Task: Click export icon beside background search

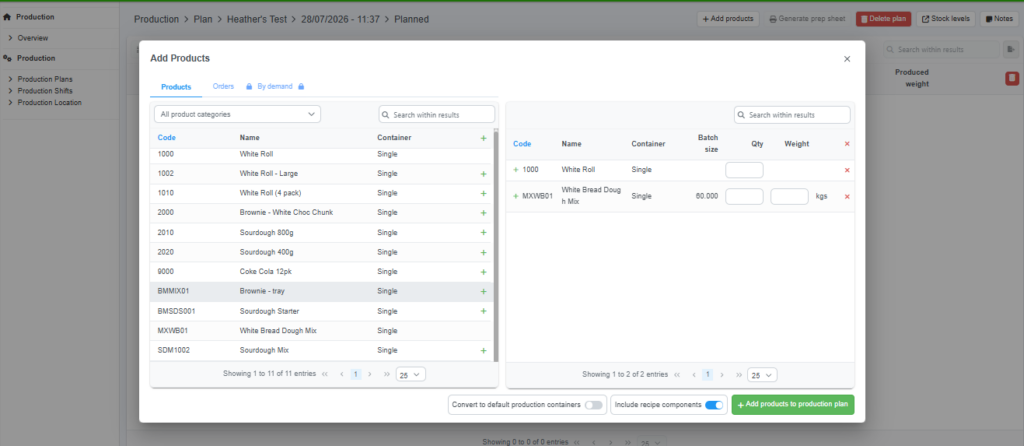Action: pyautogui.click(x=1010, y=49)
